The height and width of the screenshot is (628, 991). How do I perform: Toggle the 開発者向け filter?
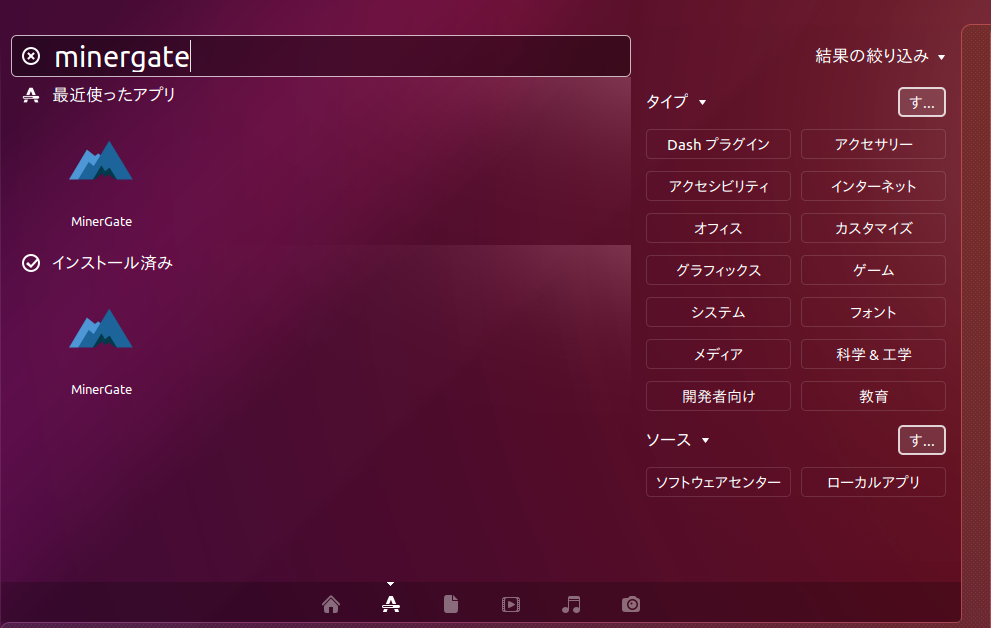(x=718, y=396)
